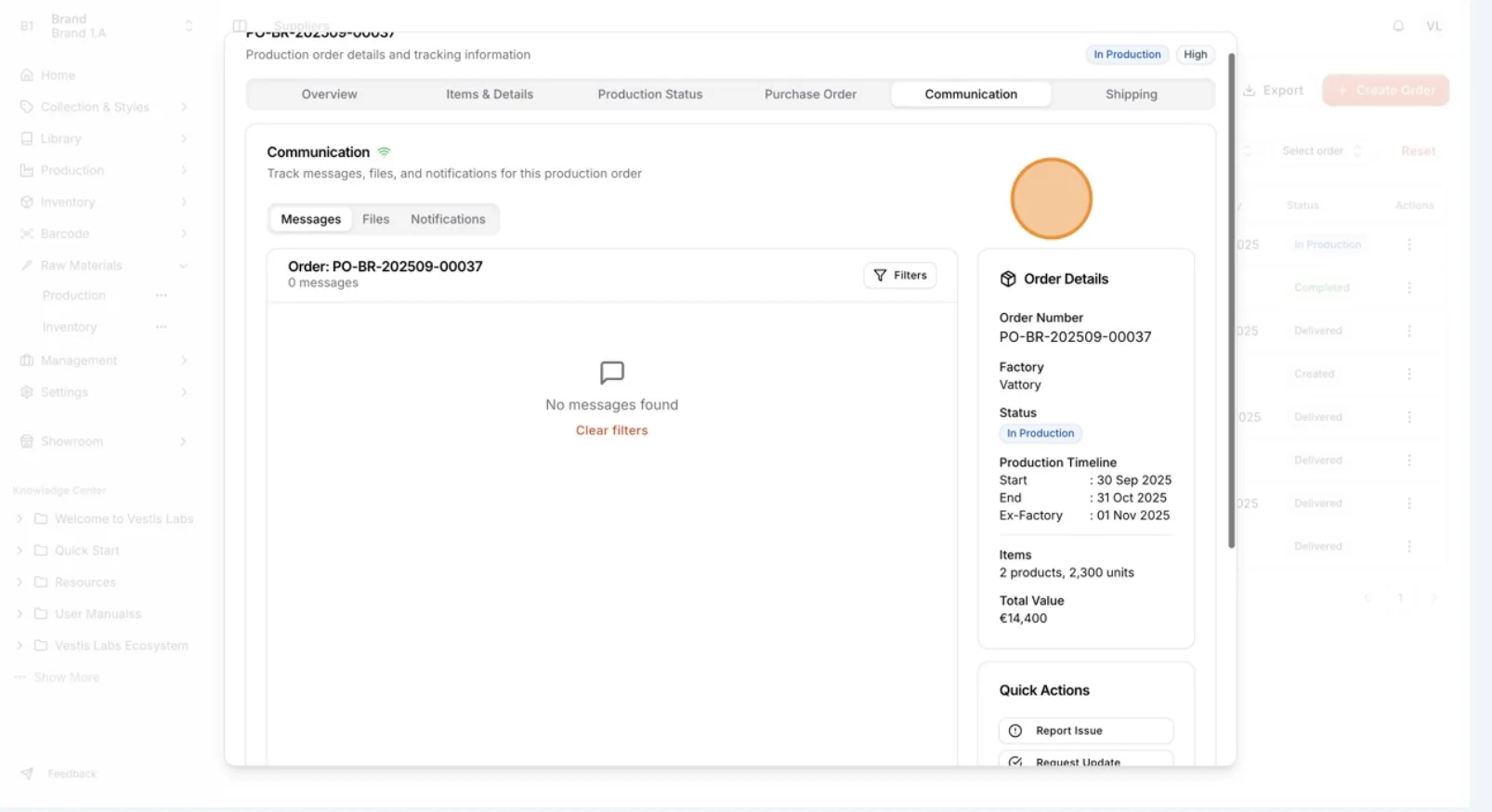Open the Items & Details tab
The width and height of the screenshot is (1492, 812).
[x=490, y=94]
